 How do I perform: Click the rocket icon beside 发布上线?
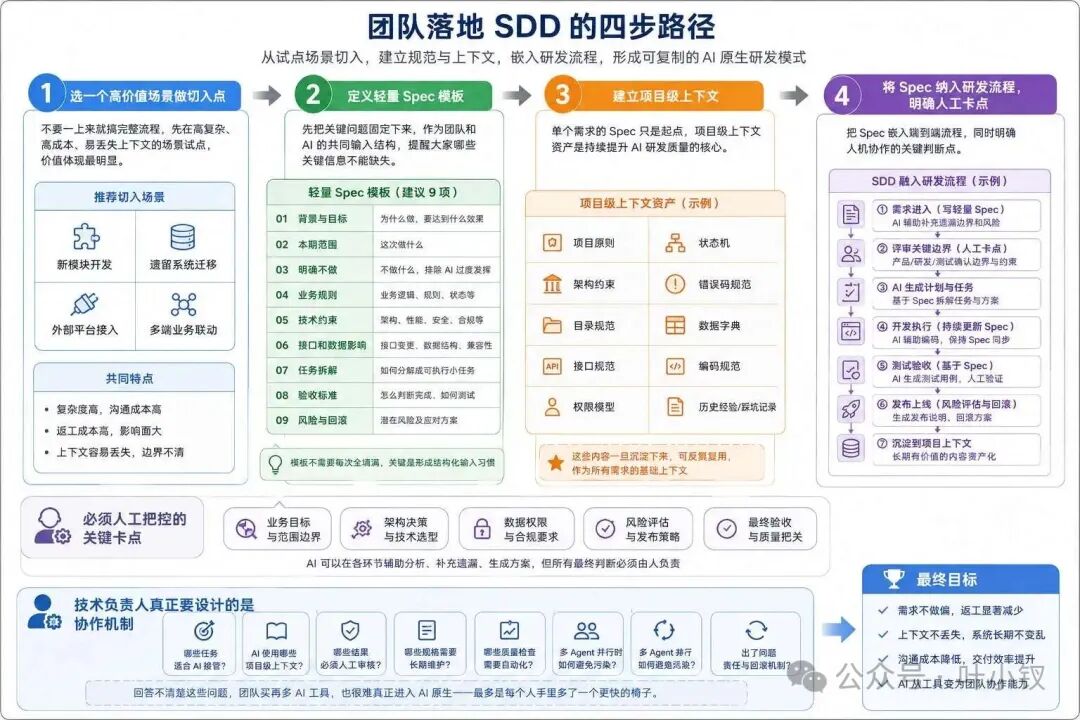851,409
